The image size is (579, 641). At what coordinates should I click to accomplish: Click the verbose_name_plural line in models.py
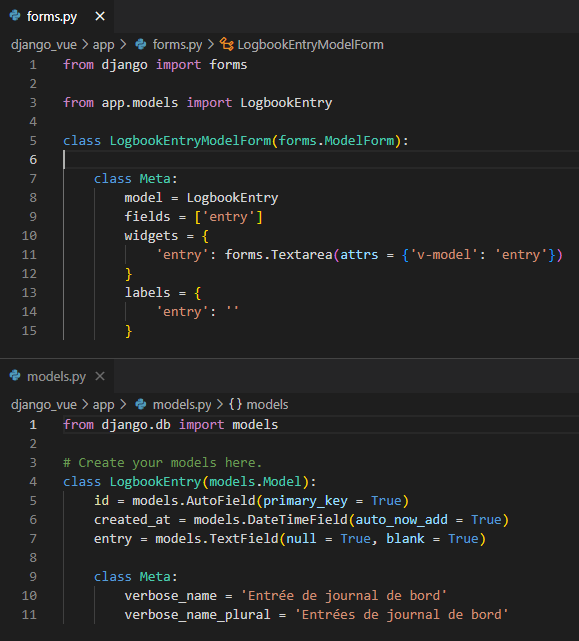point(316,614)
